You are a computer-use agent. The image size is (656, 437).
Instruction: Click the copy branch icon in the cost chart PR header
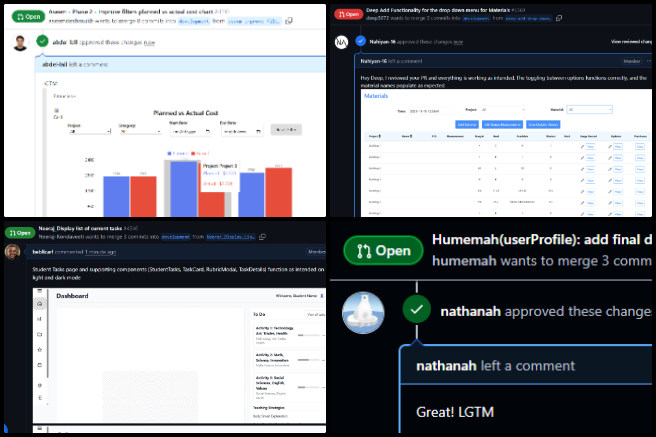[x=289, y=21]
